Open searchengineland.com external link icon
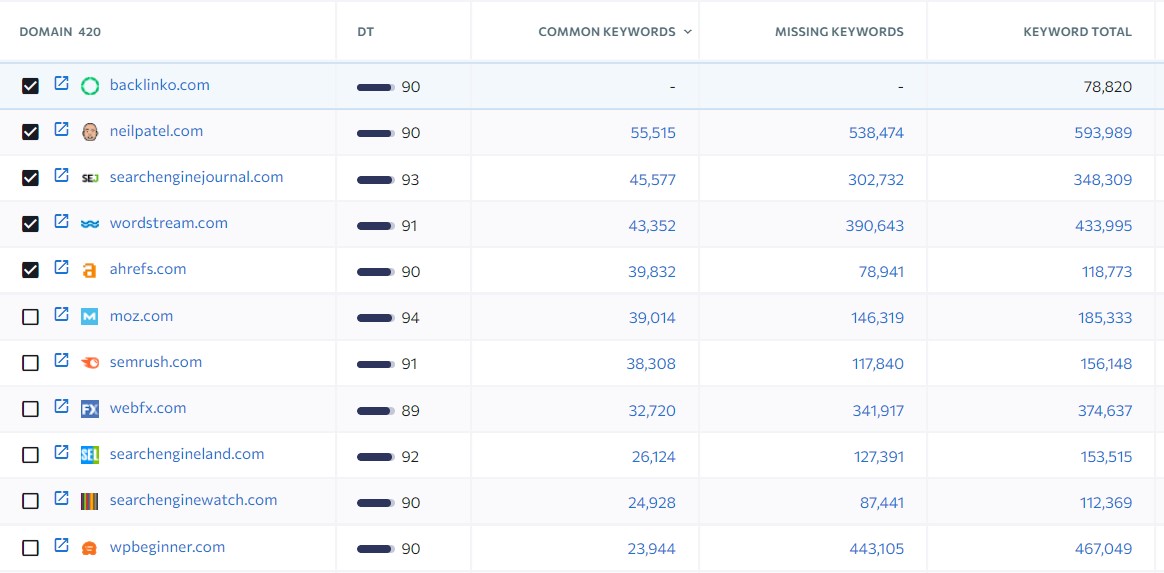 click(x=62, y=452)
